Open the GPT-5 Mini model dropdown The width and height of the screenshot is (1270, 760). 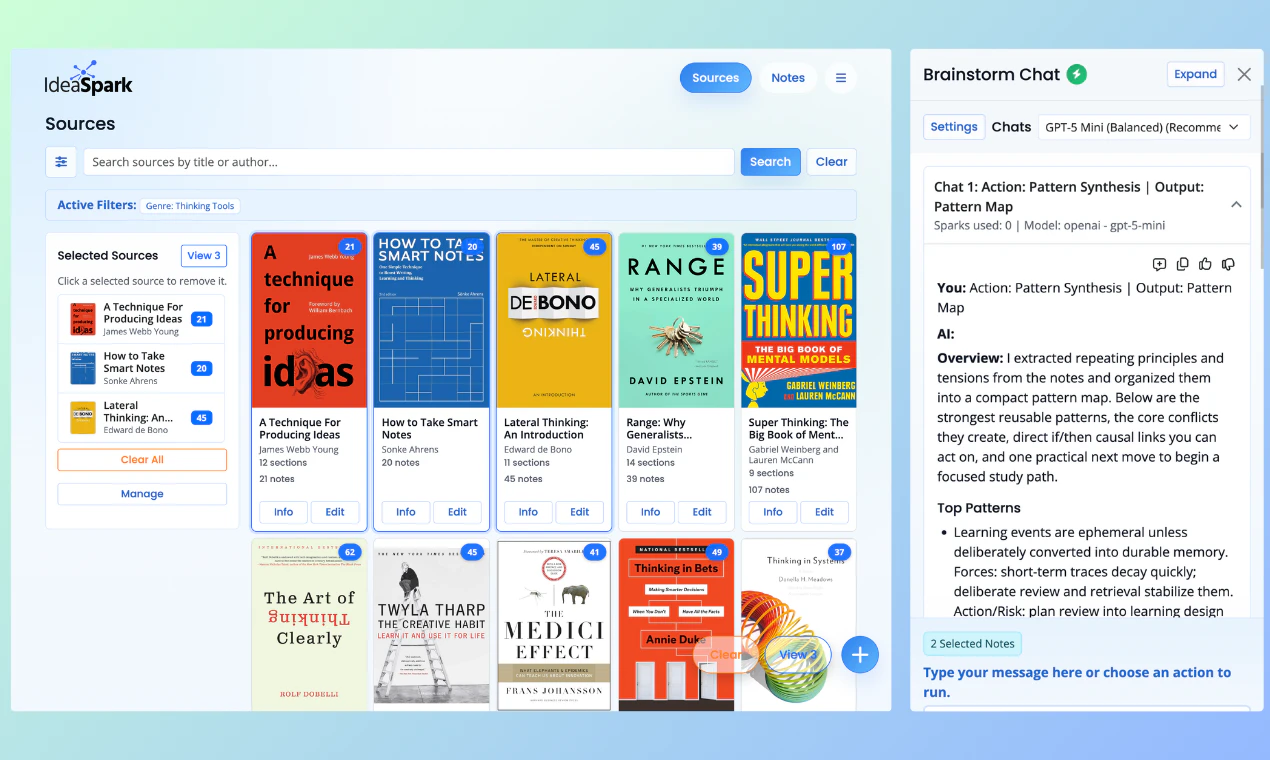click(x=1144, y=127)
